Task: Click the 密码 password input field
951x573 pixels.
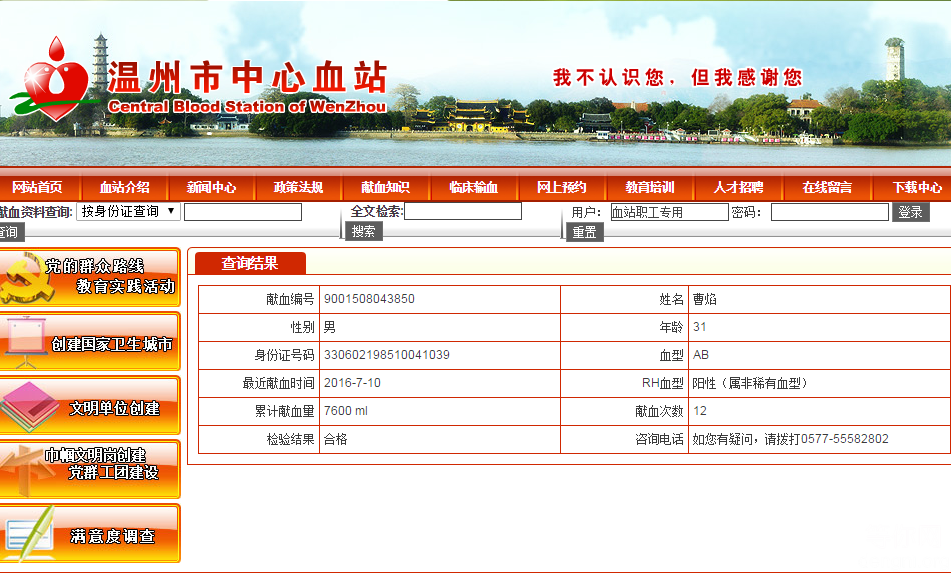Action: (829, 212)
